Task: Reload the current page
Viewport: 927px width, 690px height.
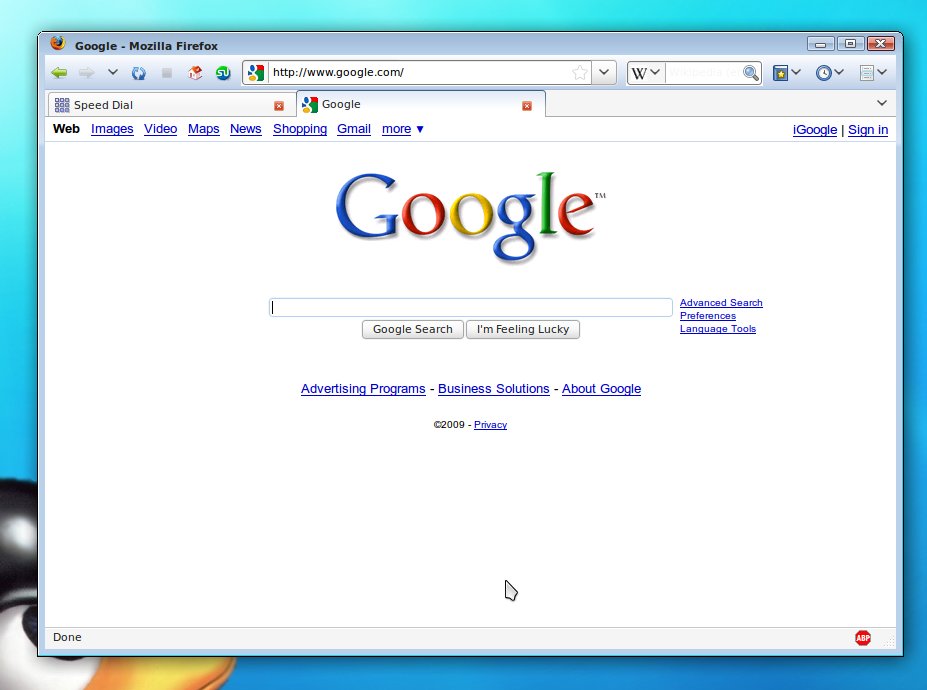Action: (x=139, y=73)
